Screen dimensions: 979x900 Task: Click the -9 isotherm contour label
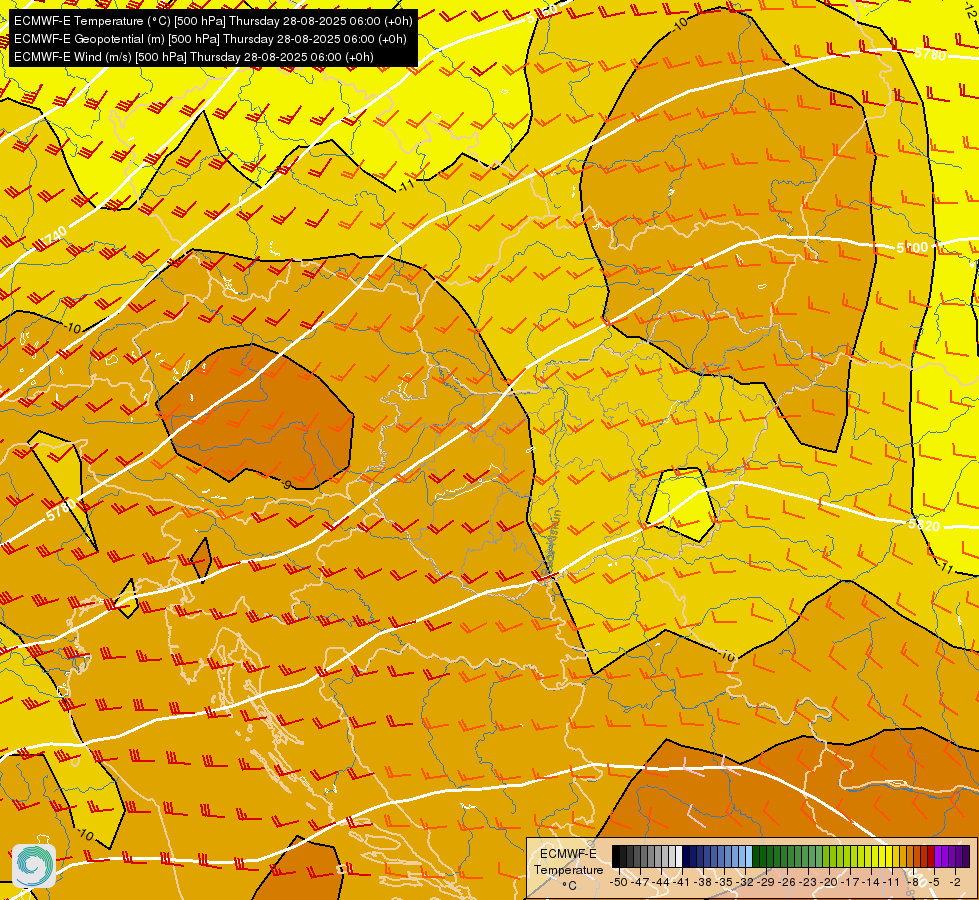pos(286,485)
